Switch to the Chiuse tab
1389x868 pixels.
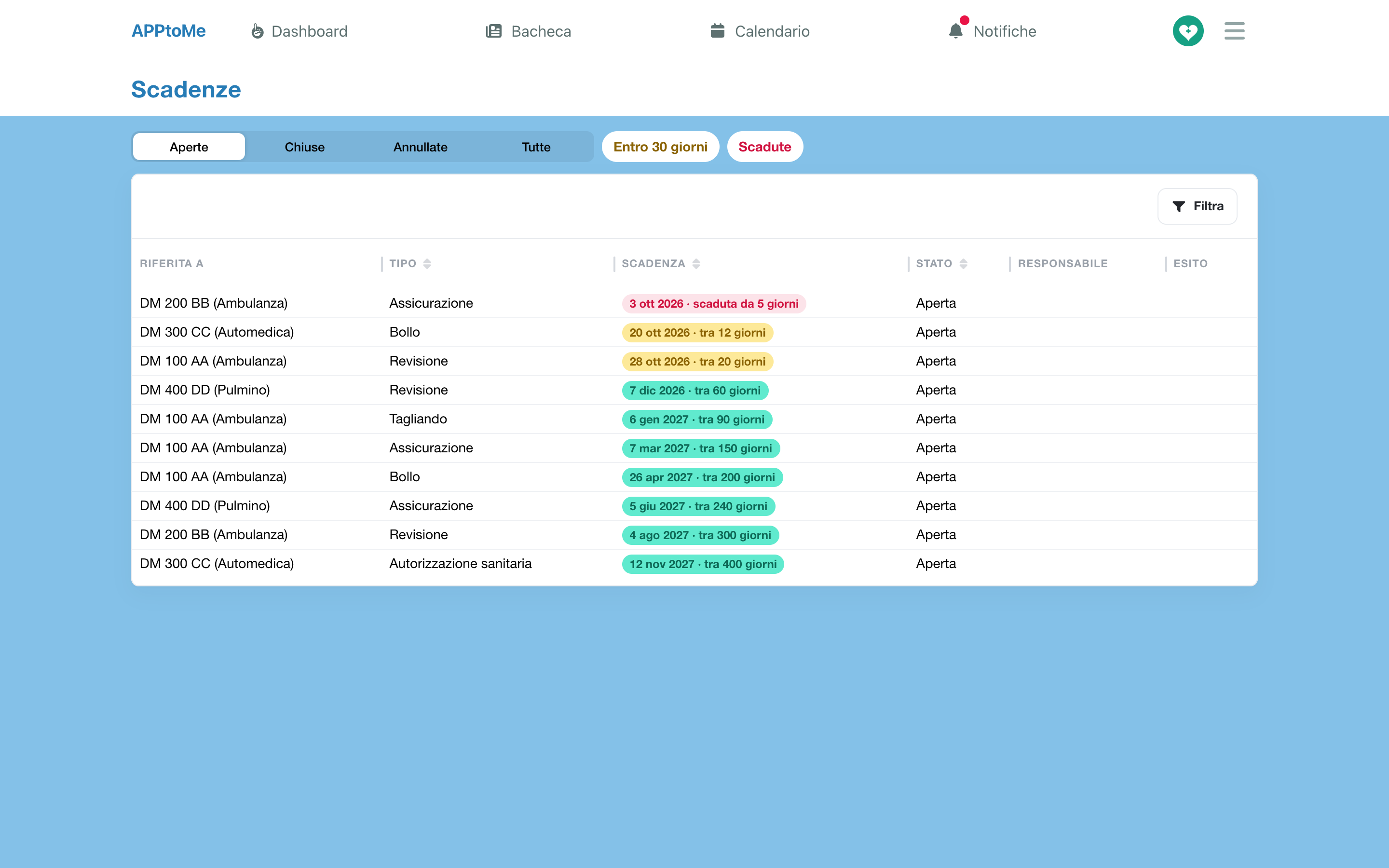[305, 147]
